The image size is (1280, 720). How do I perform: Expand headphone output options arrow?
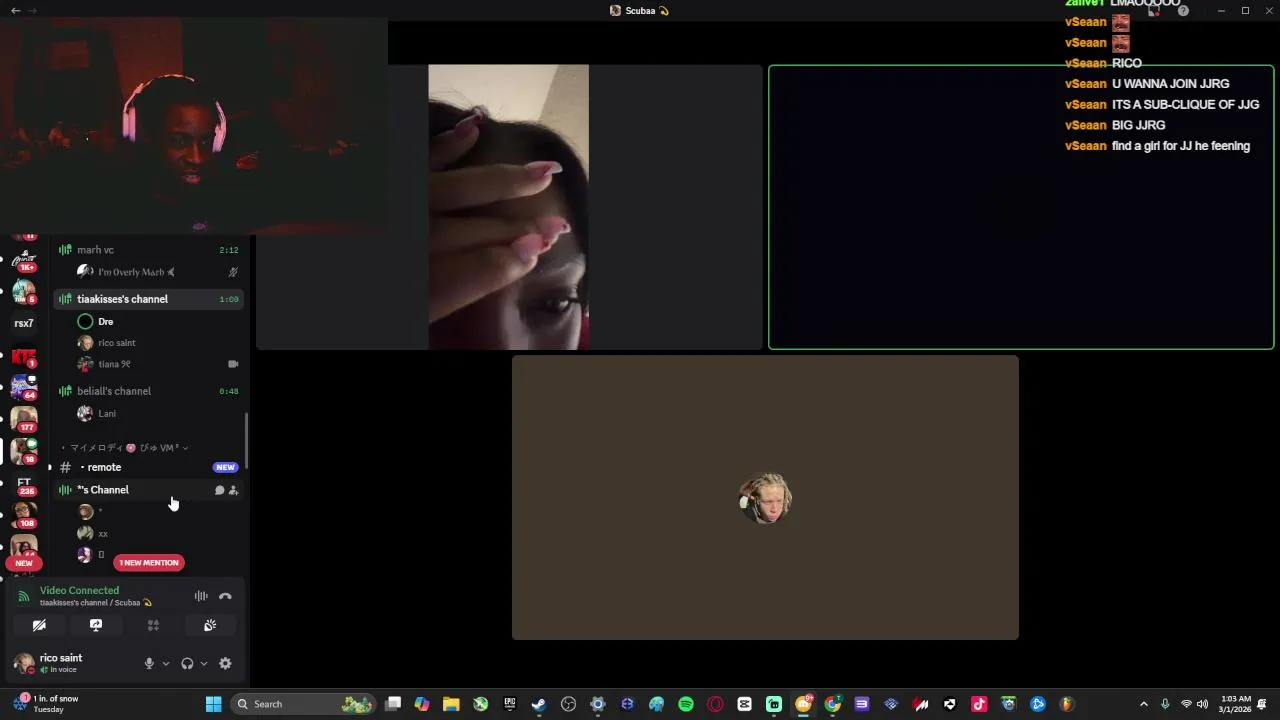click(204, 663)
